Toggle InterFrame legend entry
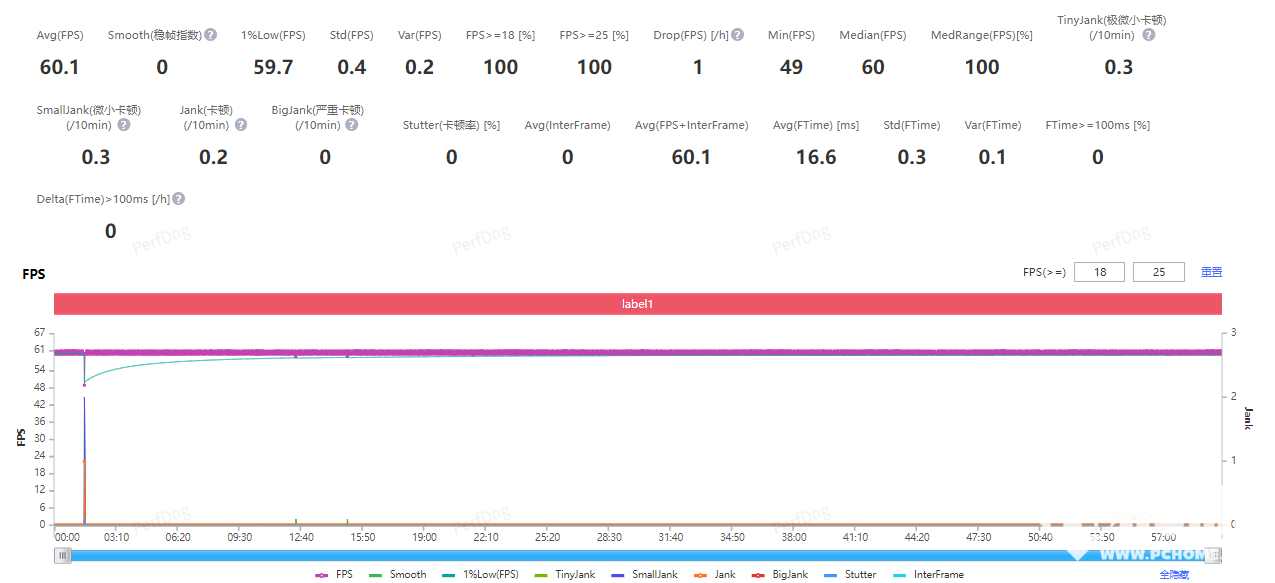The width and height of the screenshot is (1275, 583). point(928,575)
